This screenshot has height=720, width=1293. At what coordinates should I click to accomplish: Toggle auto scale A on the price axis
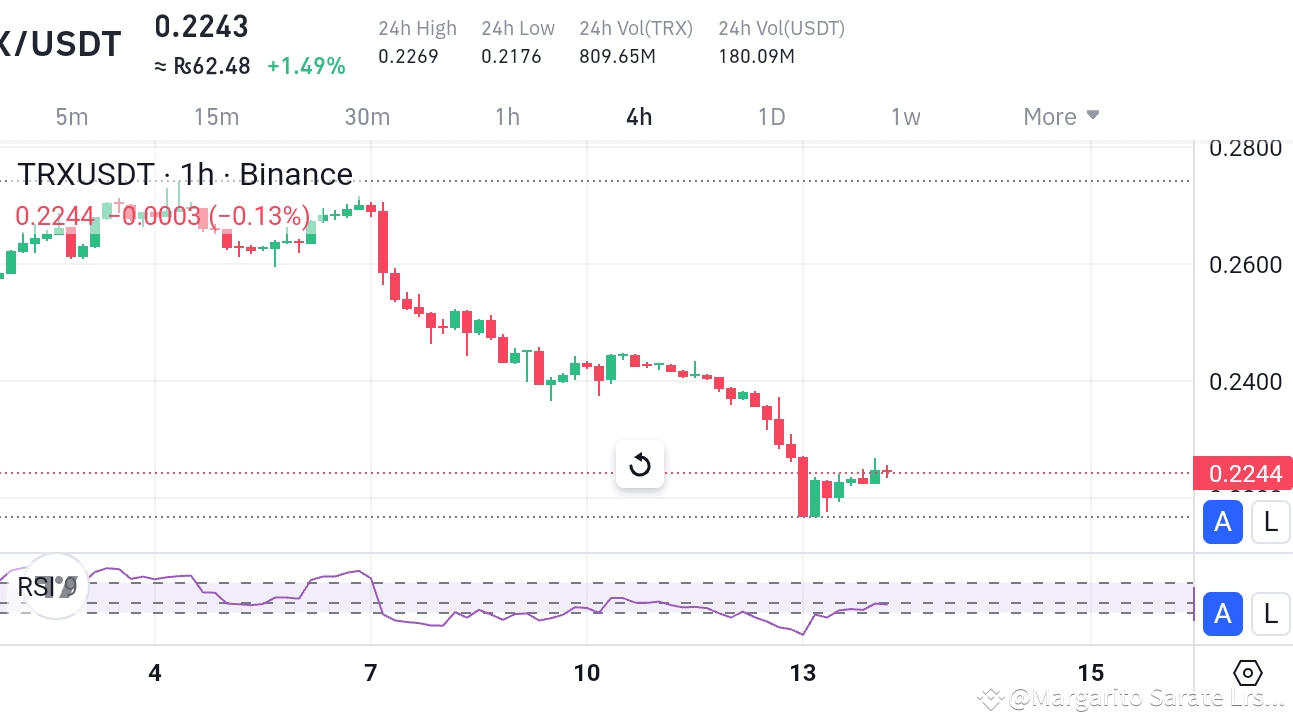pyautogui.click(x=1222, y=522)
